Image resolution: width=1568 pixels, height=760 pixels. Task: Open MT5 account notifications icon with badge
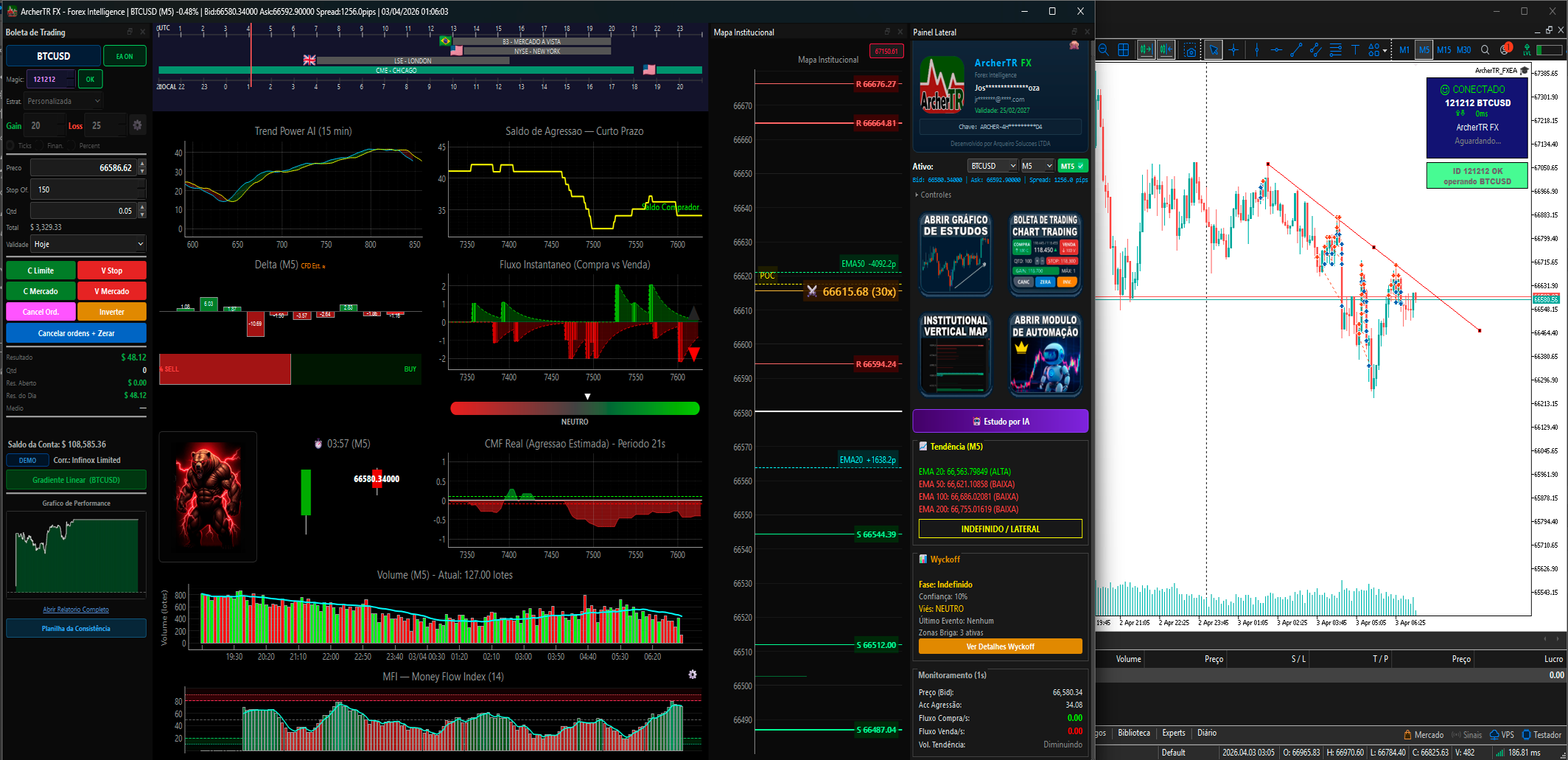(1506, 49)
